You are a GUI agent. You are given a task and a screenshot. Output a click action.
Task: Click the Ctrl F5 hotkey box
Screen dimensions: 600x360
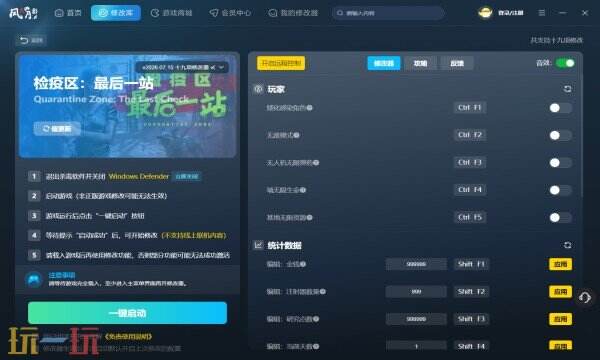click(x=470, y=217)
